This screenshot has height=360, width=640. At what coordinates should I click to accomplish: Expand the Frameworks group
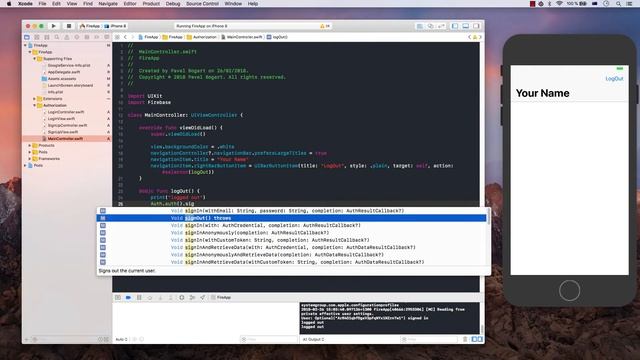30,159
